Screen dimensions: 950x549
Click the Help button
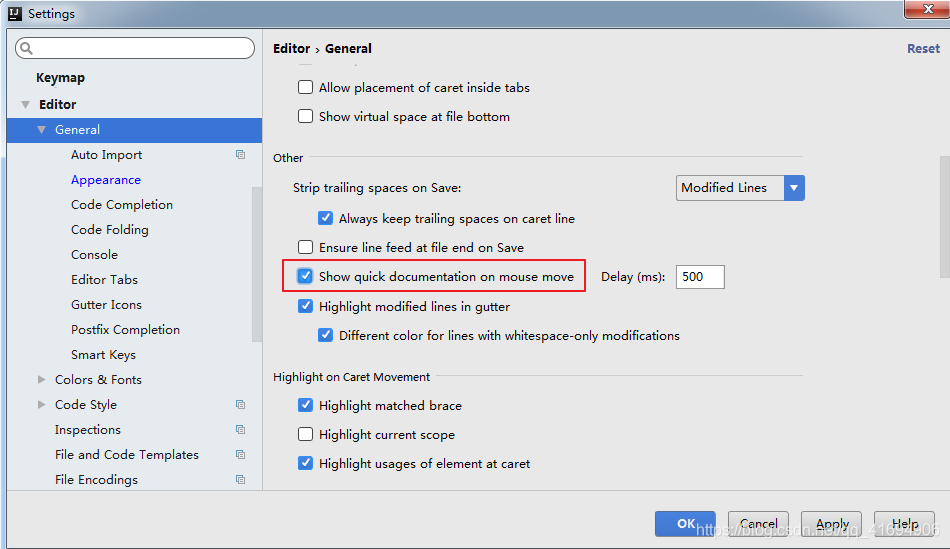point(905,524)
